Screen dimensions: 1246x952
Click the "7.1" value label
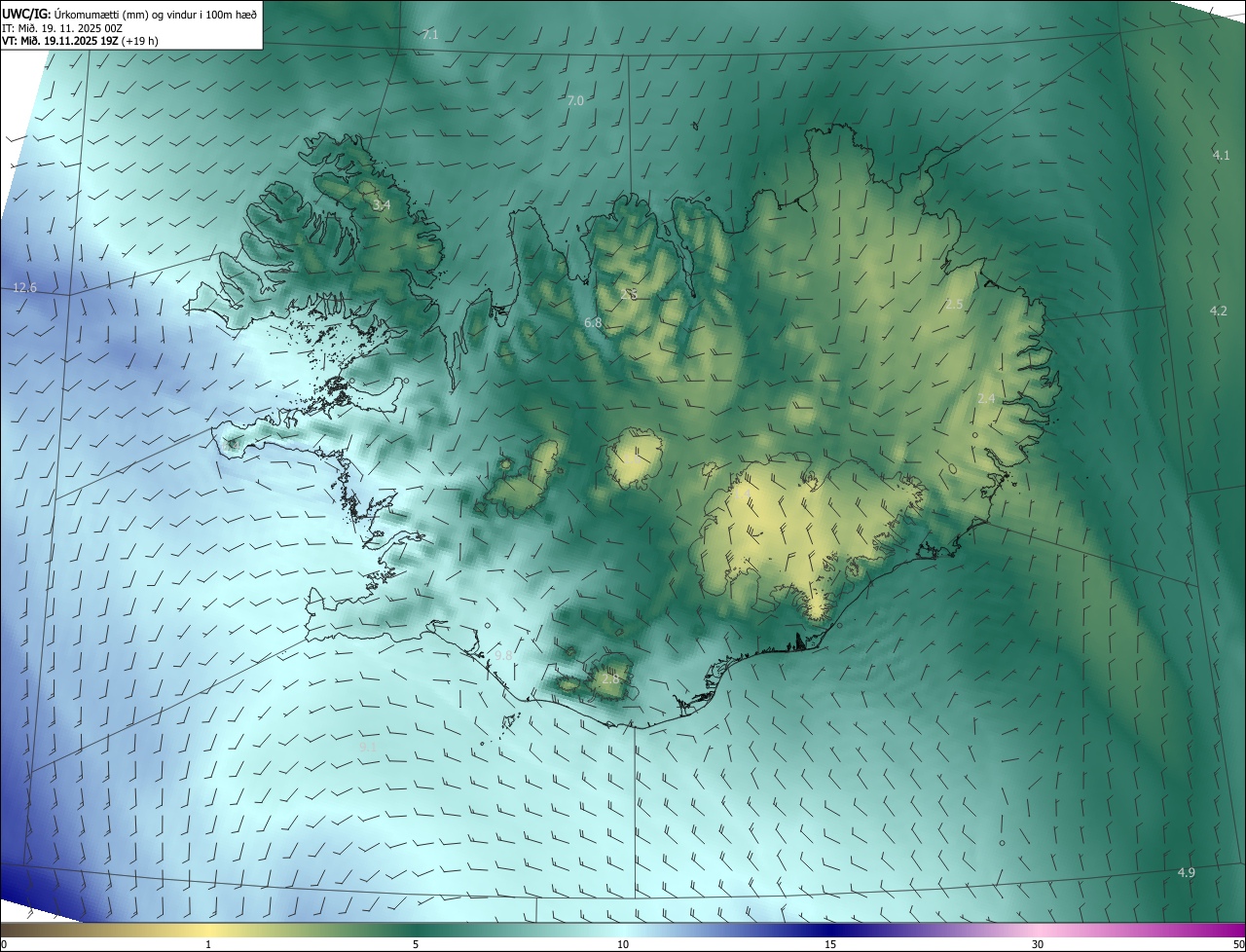(x=430, y=35)
